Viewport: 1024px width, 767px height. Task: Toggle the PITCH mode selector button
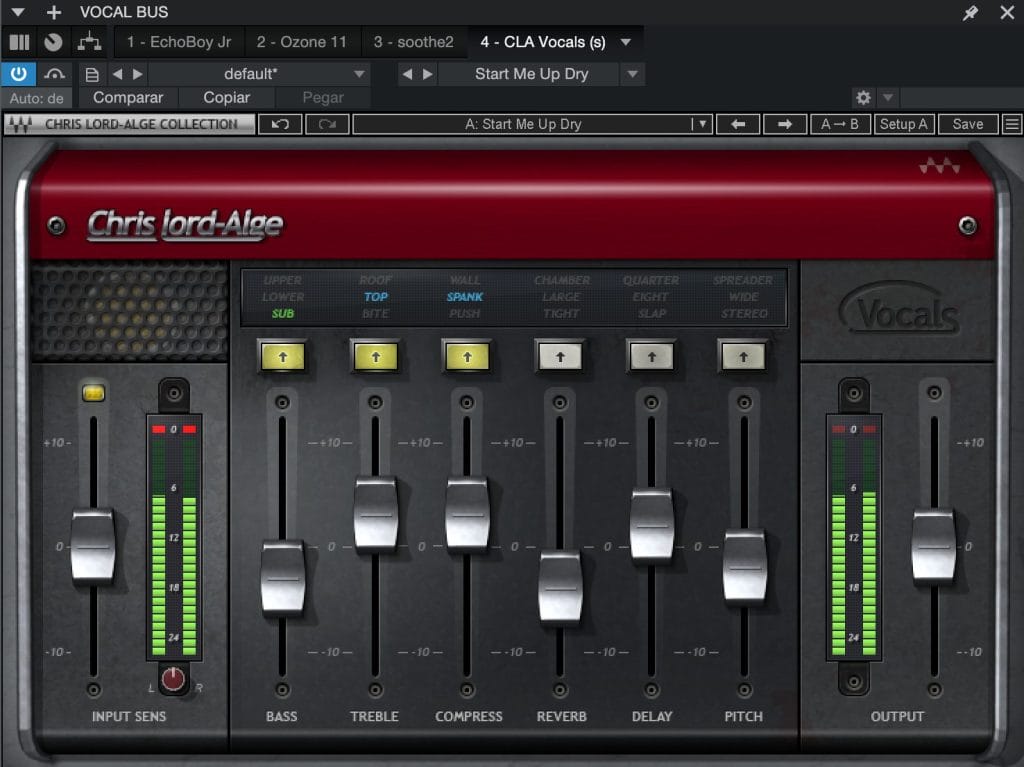[743, 355]
